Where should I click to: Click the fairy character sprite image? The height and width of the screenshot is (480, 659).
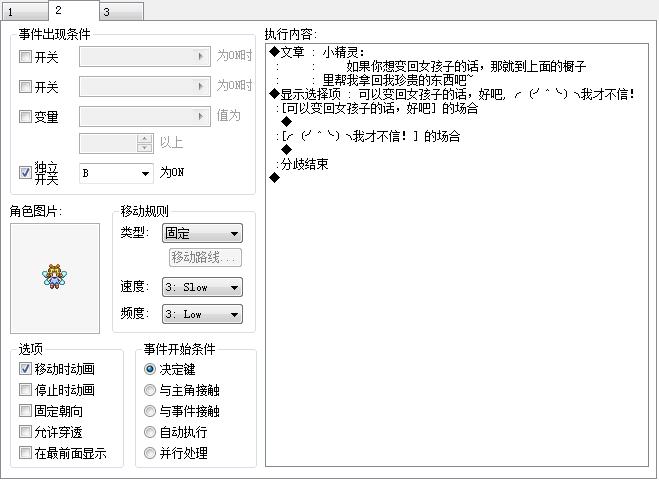(55, 276)
